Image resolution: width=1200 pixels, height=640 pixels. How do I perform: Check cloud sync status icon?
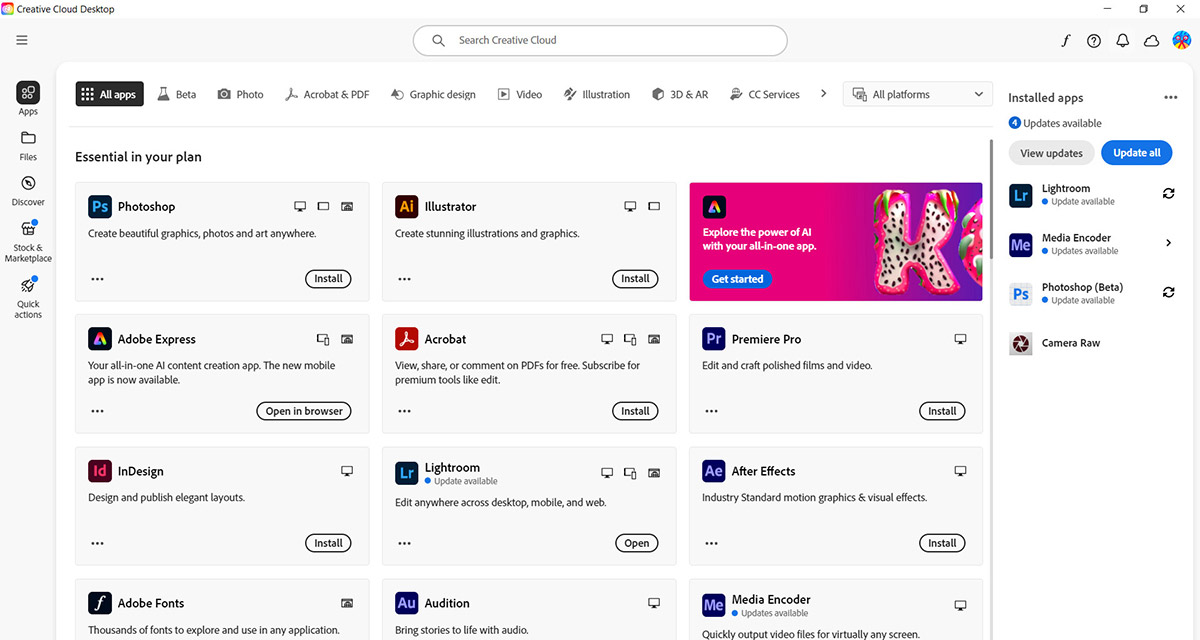pyautogui.click(x=1151, y=41)
